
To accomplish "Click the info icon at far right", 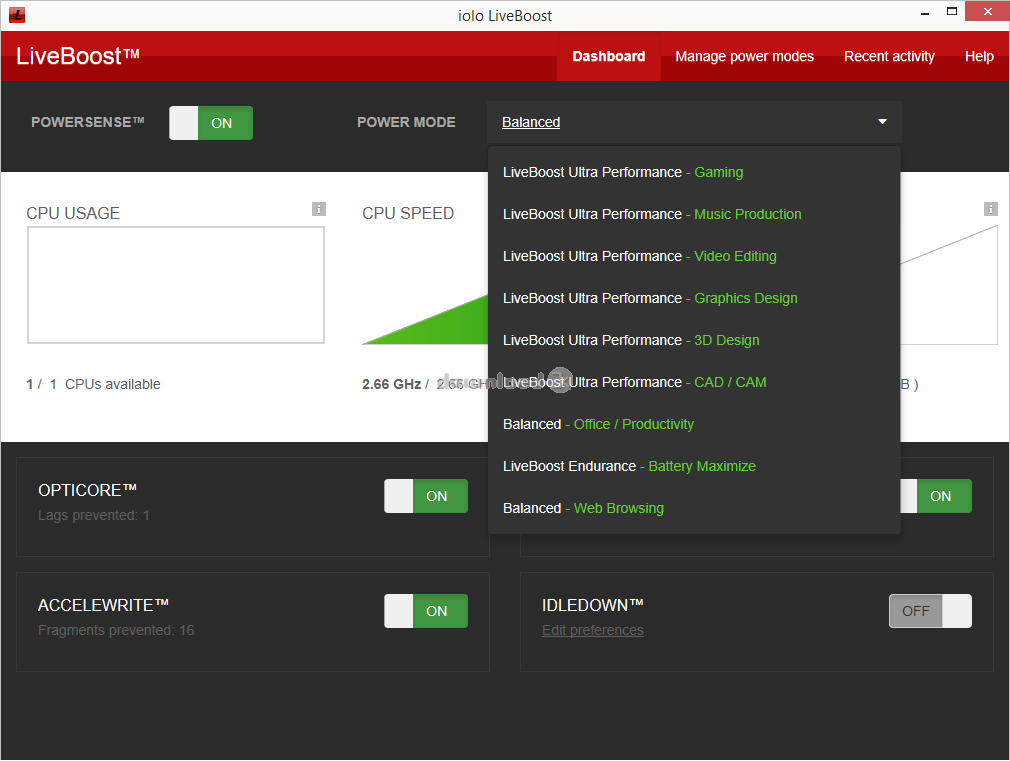I will pyautogui.click(x=990, y=209).
